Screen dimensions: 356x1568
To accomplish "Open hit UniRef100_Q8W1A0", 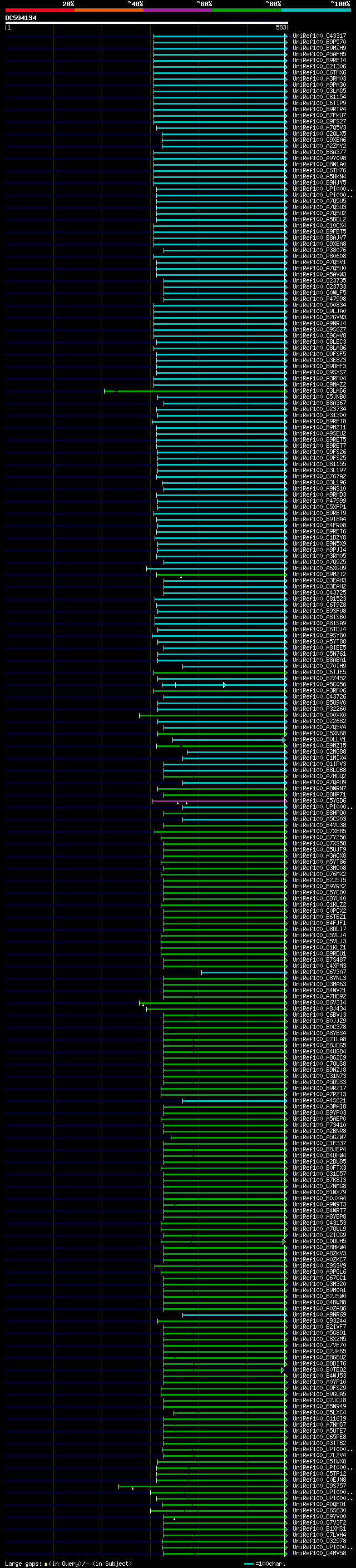I will pyautogui.click(x=319, y=164).
